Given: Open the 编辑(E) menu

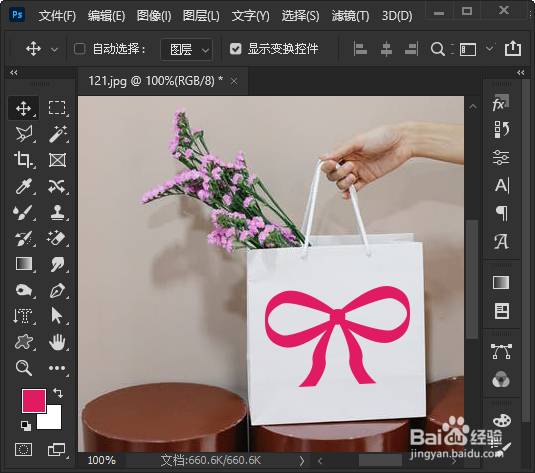Looking at the screenshot, I should (106, 16).
